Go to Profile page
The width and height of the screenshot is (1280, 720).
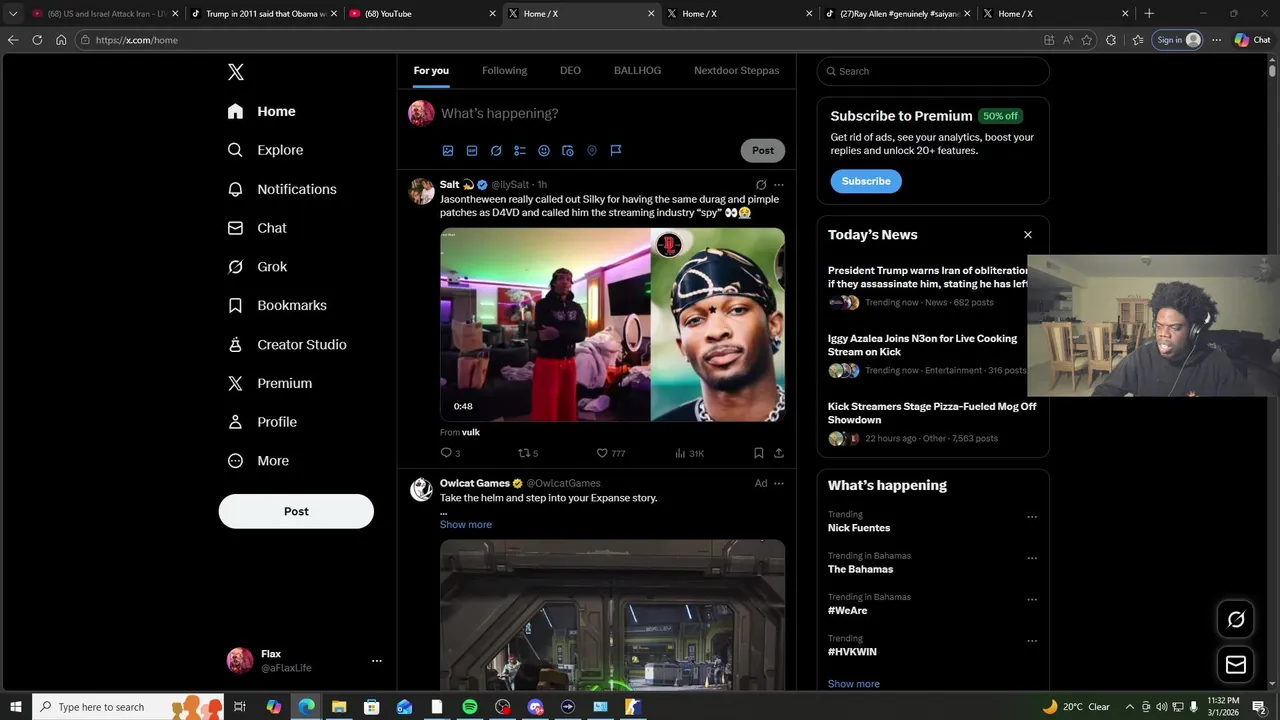[262, 422]
